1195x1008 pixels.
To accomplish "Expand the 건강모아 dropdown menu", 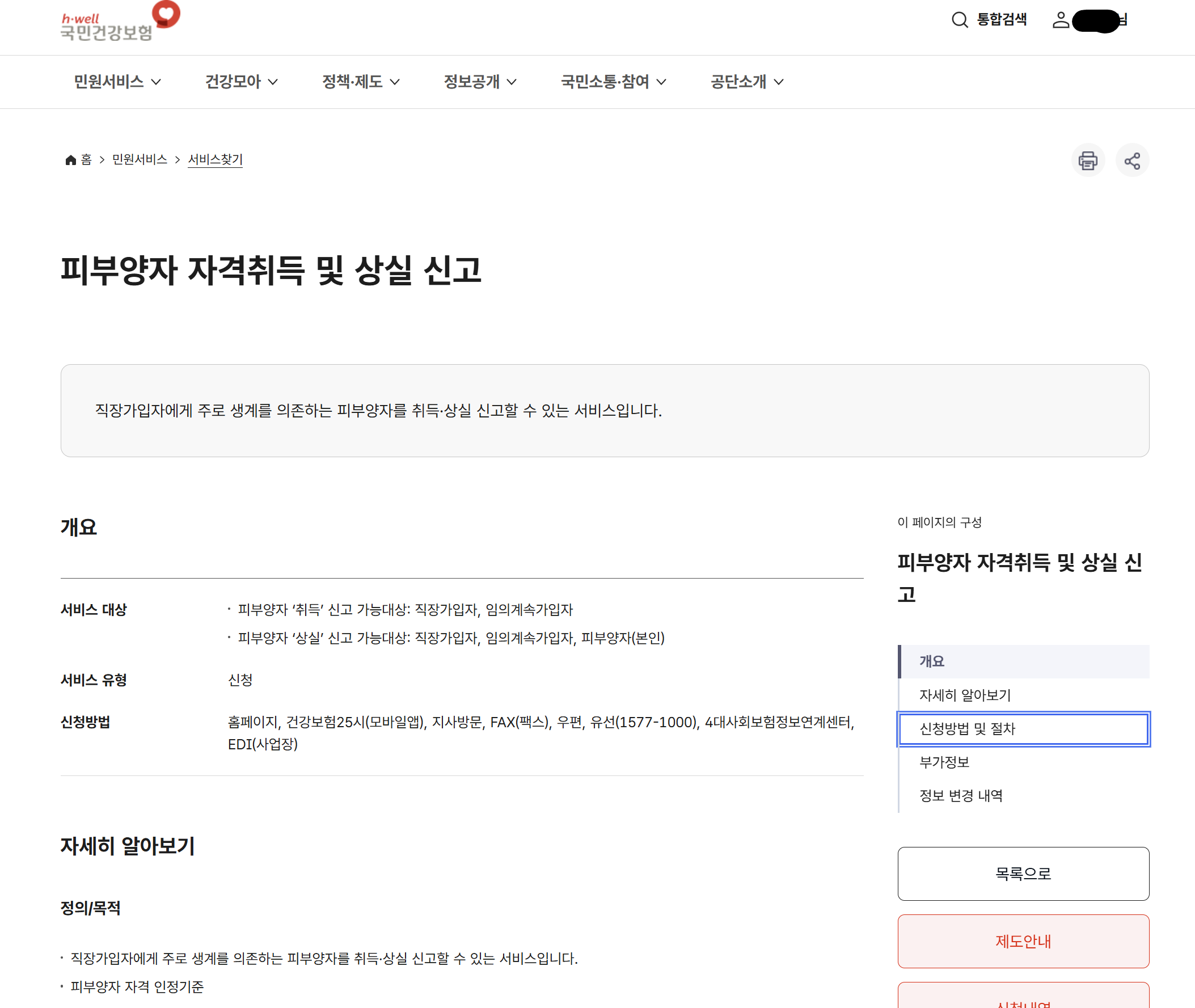I will point(241,82).
